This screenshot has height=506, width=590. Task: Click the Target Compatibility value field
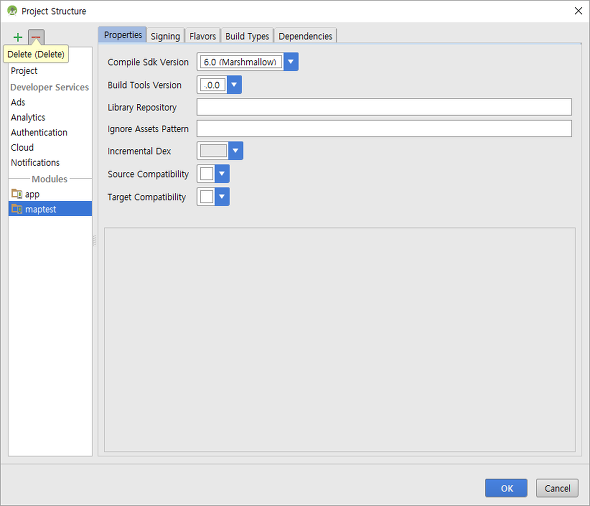[207, 197]
